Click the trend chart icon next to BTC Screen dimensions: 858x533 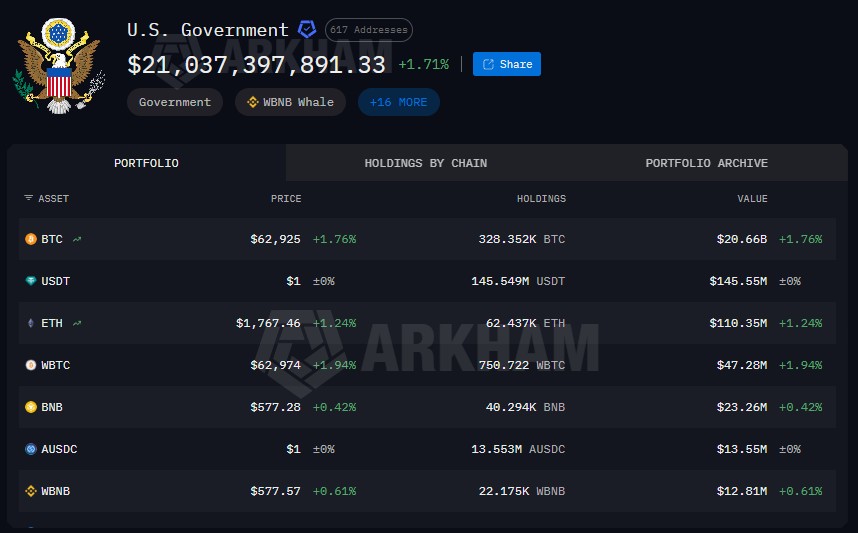coord(77,239)
